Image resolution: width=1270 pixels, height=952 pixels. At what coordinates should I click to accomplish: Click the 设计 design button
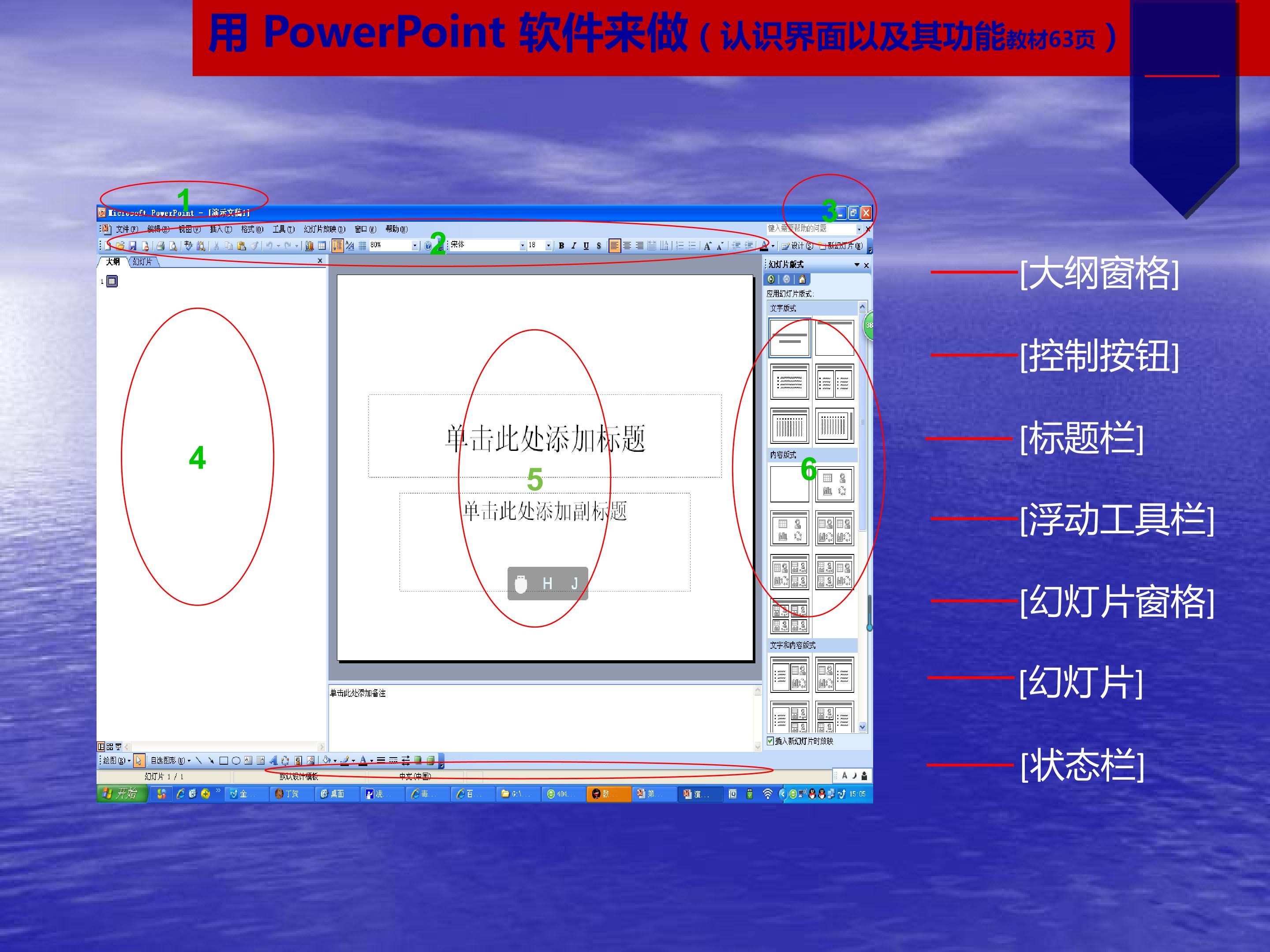coord(797,246)
